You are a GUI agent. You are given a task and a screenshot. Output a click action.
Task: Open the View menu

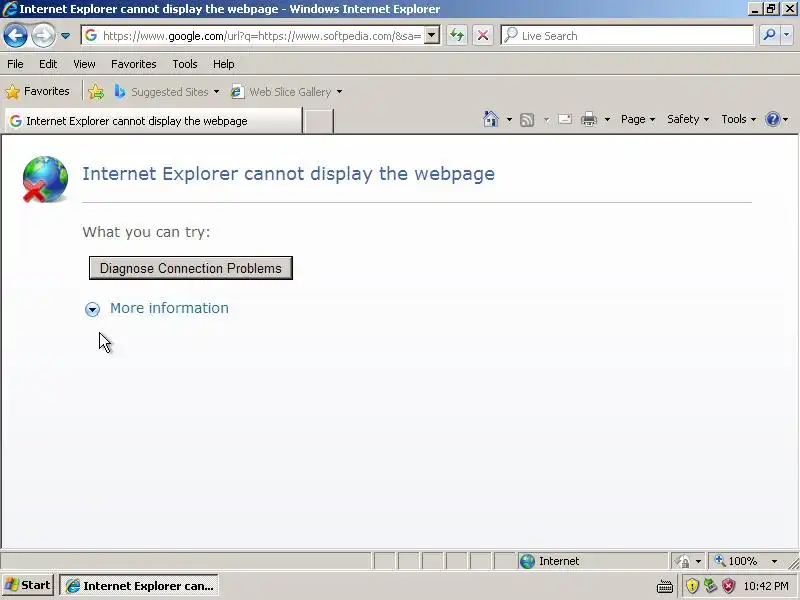coord(84,64)
